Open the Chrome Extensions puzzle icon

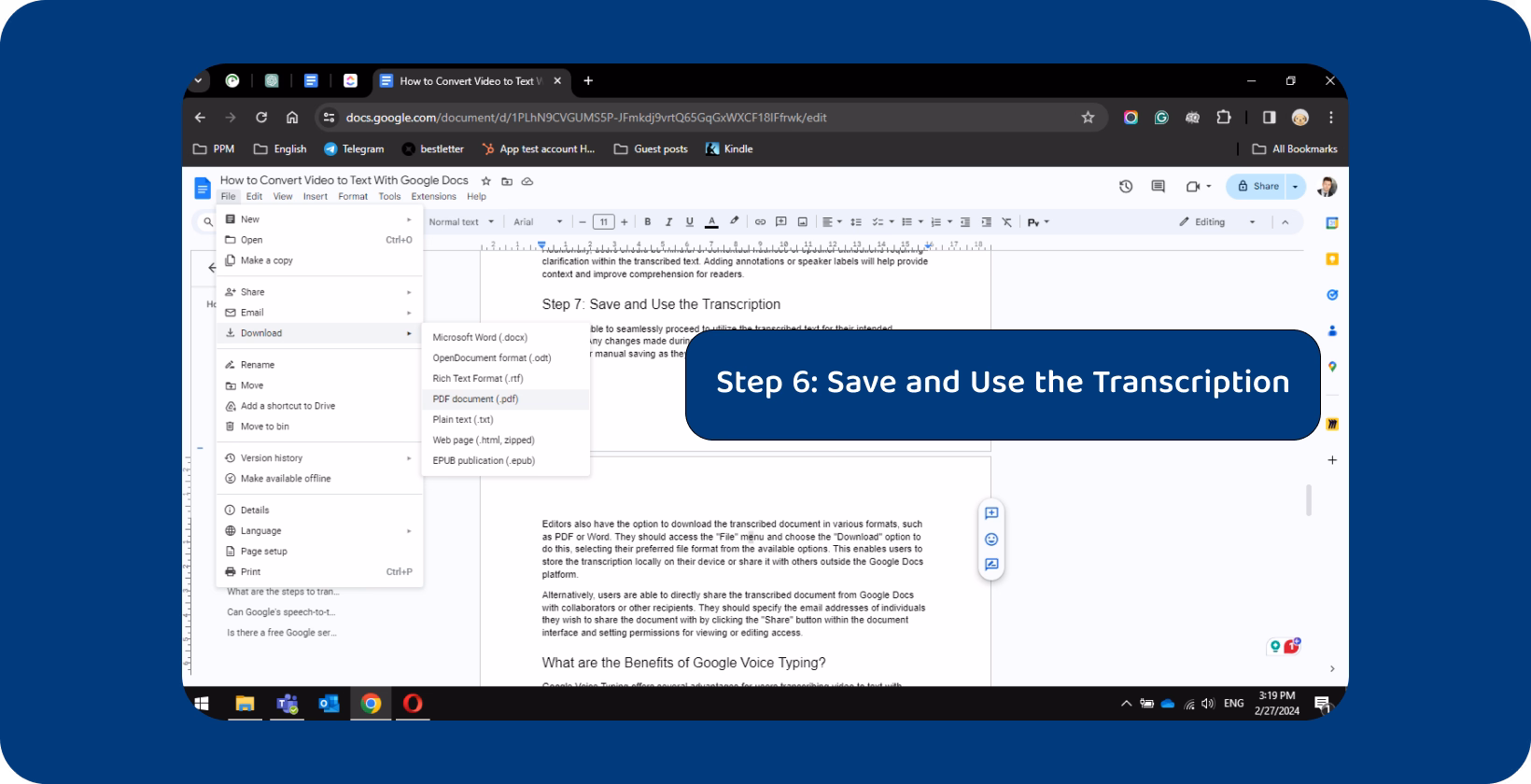(1224, 118)
